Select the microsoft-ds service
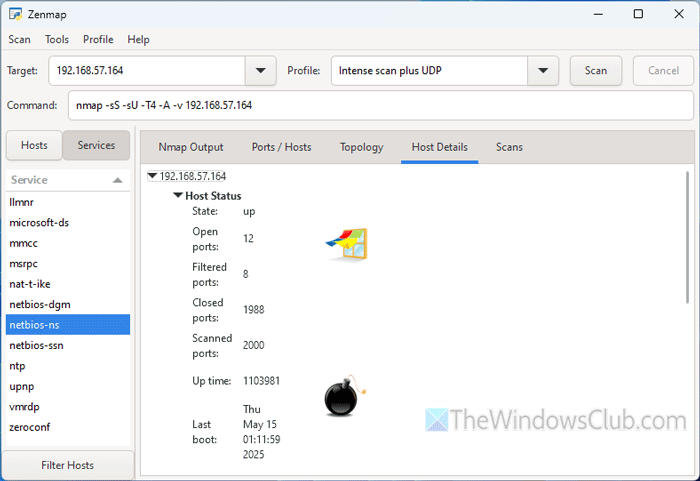This screenshot has width=700, height=481. tap(68, 223)
